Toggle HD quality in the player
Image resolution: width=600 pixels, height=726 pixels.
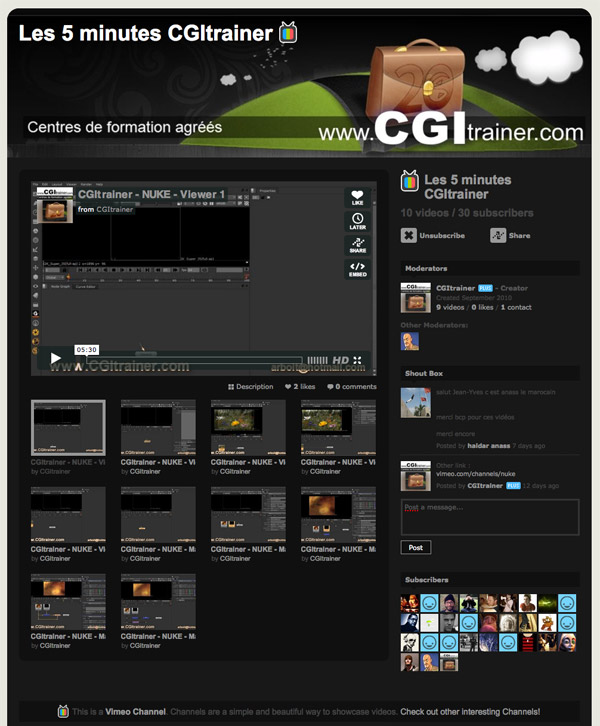pos(340,360)
